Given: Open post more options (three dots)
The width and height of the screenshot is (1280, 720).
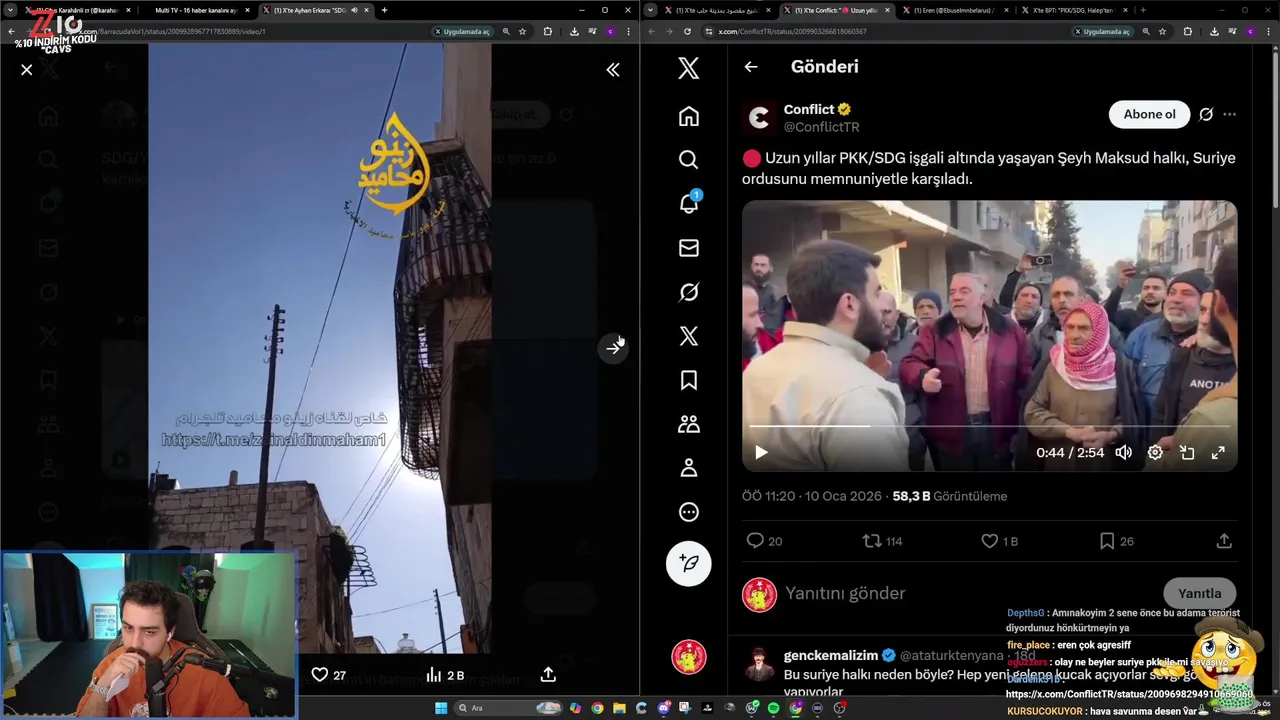Looking at the screenshot, I should [x=1230, y=114].
